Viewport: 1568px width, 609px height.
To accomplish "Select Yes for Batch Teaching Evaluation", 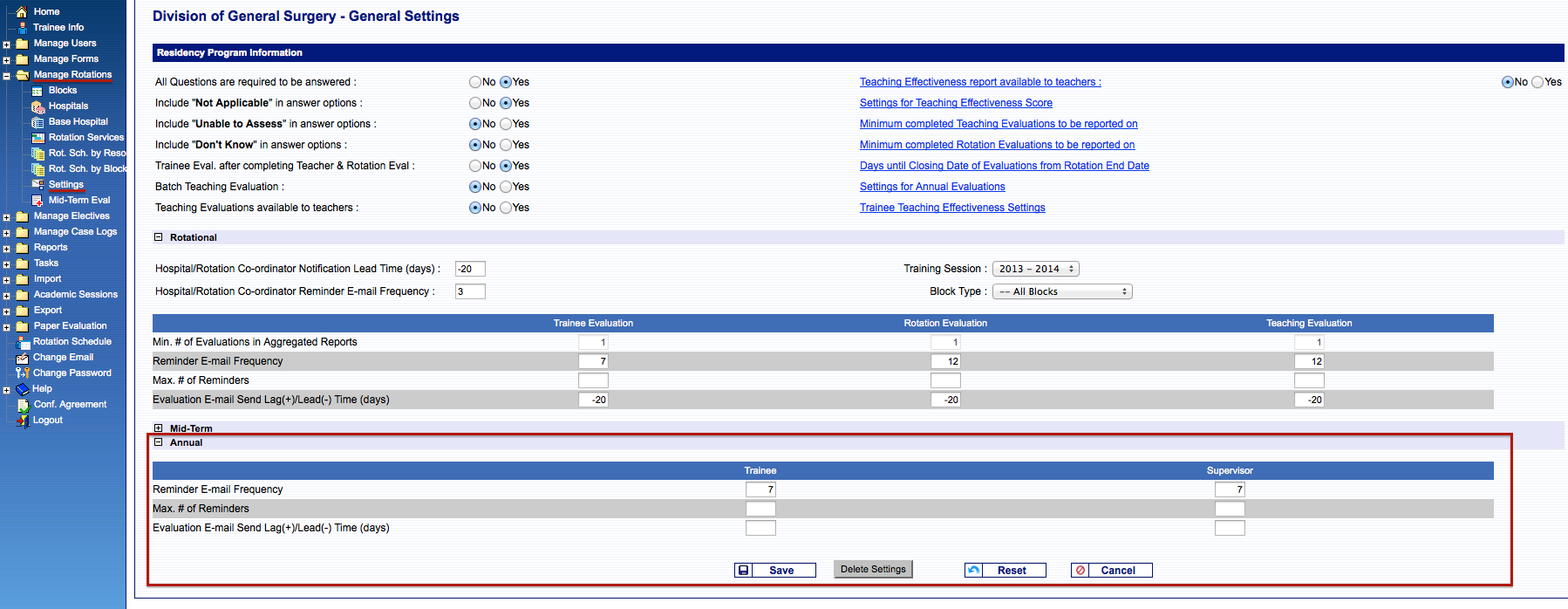I will (x=506, y=187).
